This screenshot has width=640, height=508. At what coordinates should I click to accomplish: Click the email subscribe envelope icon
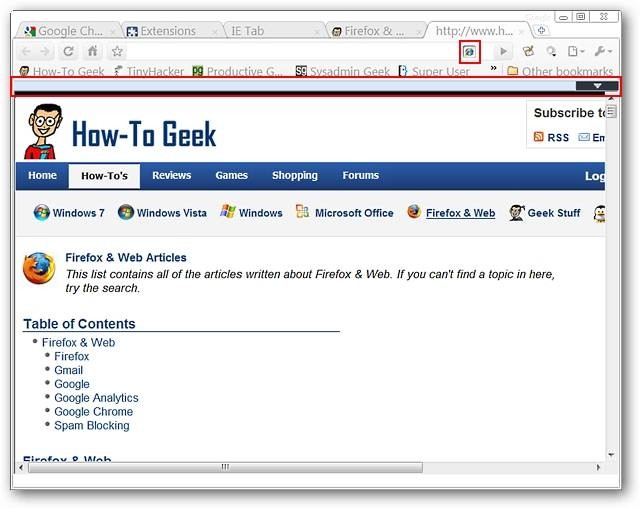584,137
